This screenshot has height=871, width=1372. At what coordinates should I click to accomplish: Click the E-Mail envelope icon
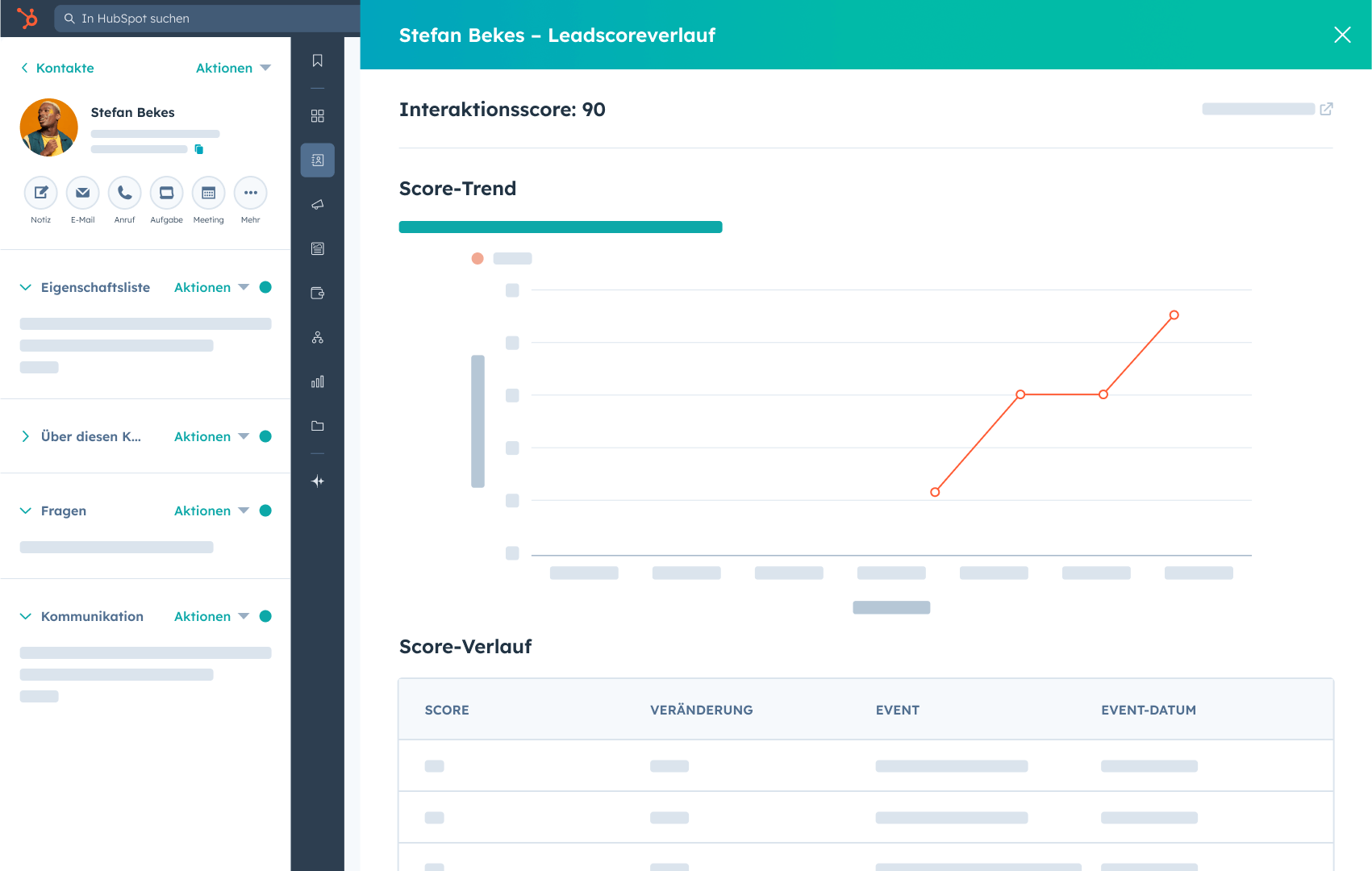[83, 193]
